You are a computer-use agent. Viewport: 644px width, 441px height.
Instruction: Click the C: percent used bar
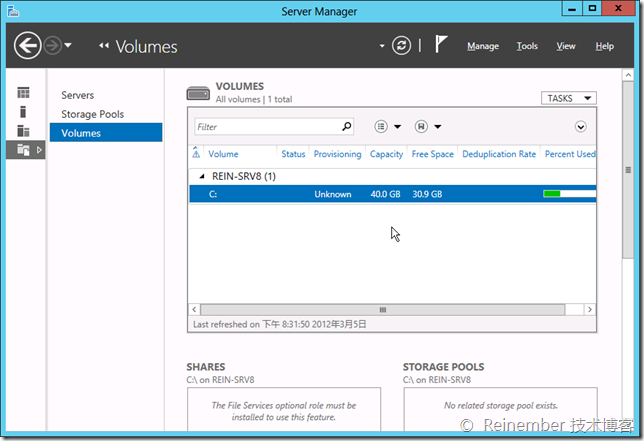[x=568, y=194]
